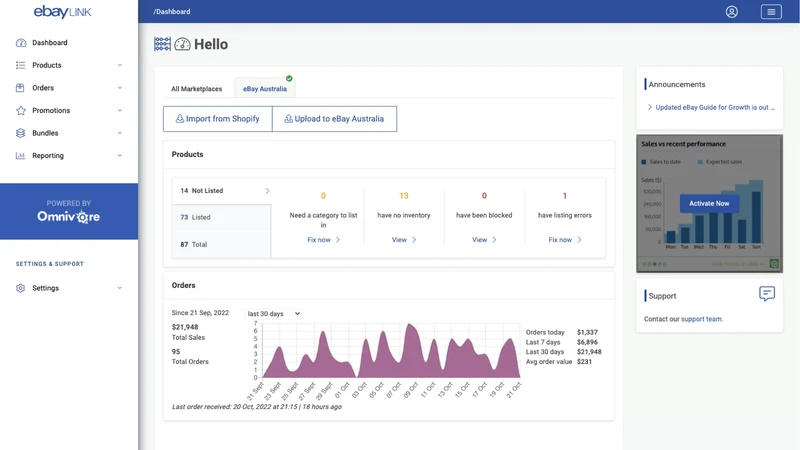800x450 pixels.
Task: Switch to eBay Australia tab
Action: pos(265,89)
